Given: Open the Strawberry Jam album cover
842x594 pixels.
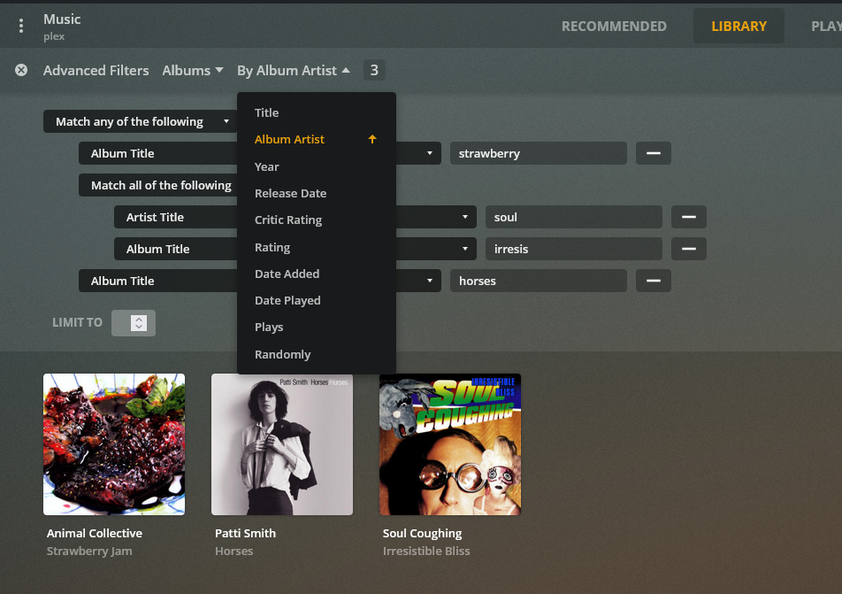Looking at the screenshot, I should 114,444.
